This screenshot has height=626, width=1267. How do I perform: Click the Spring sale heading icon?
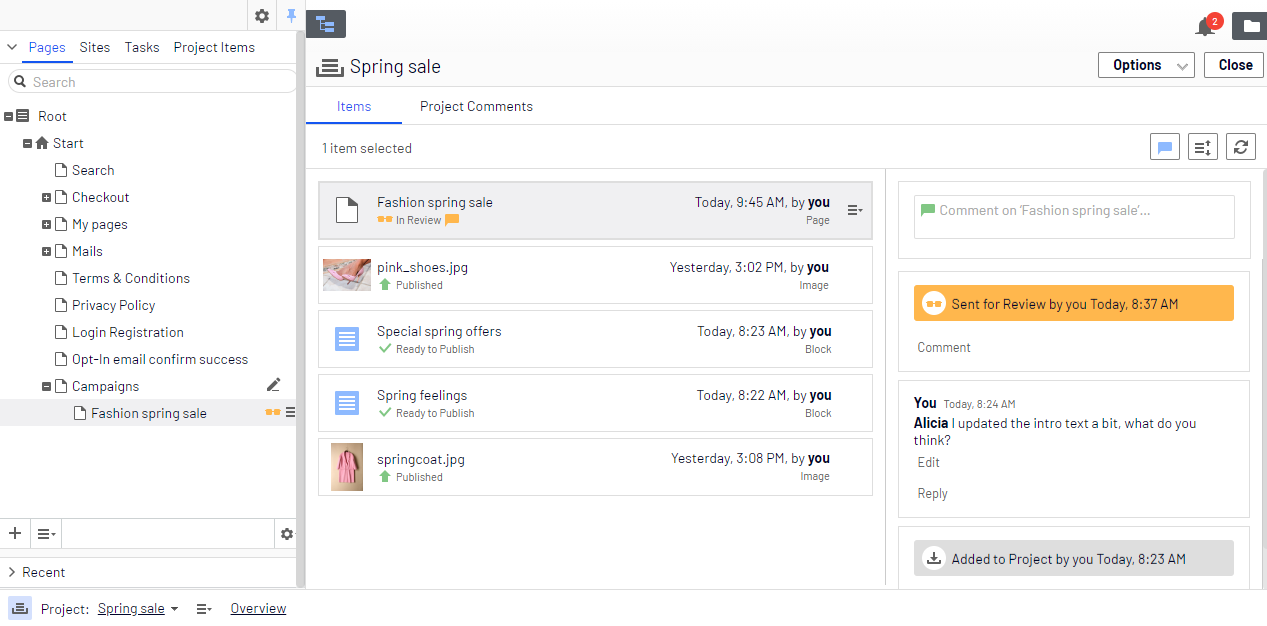(x=329, y=67)
